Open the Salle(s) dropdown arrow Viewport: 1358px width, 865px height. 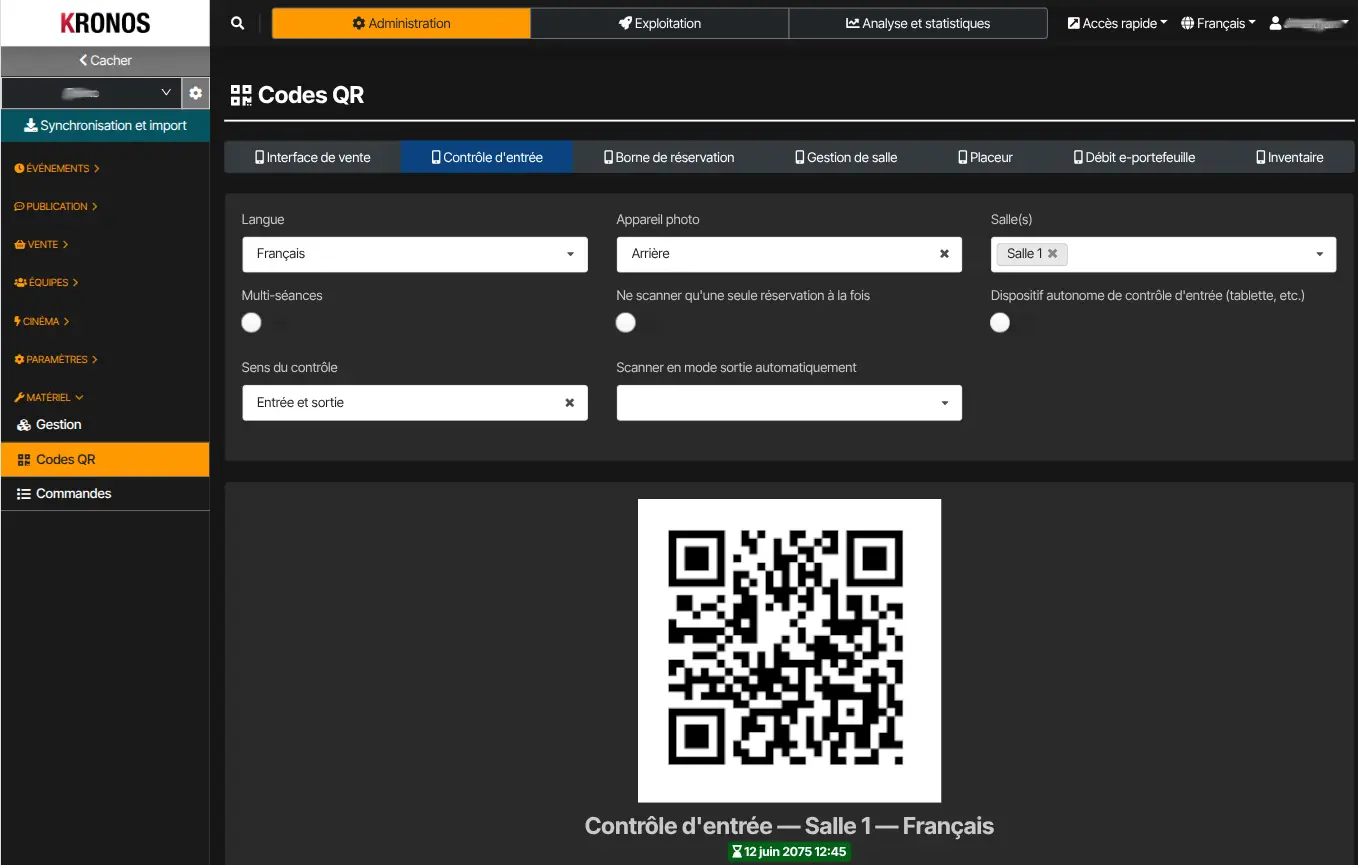(x=1320, y=254)
